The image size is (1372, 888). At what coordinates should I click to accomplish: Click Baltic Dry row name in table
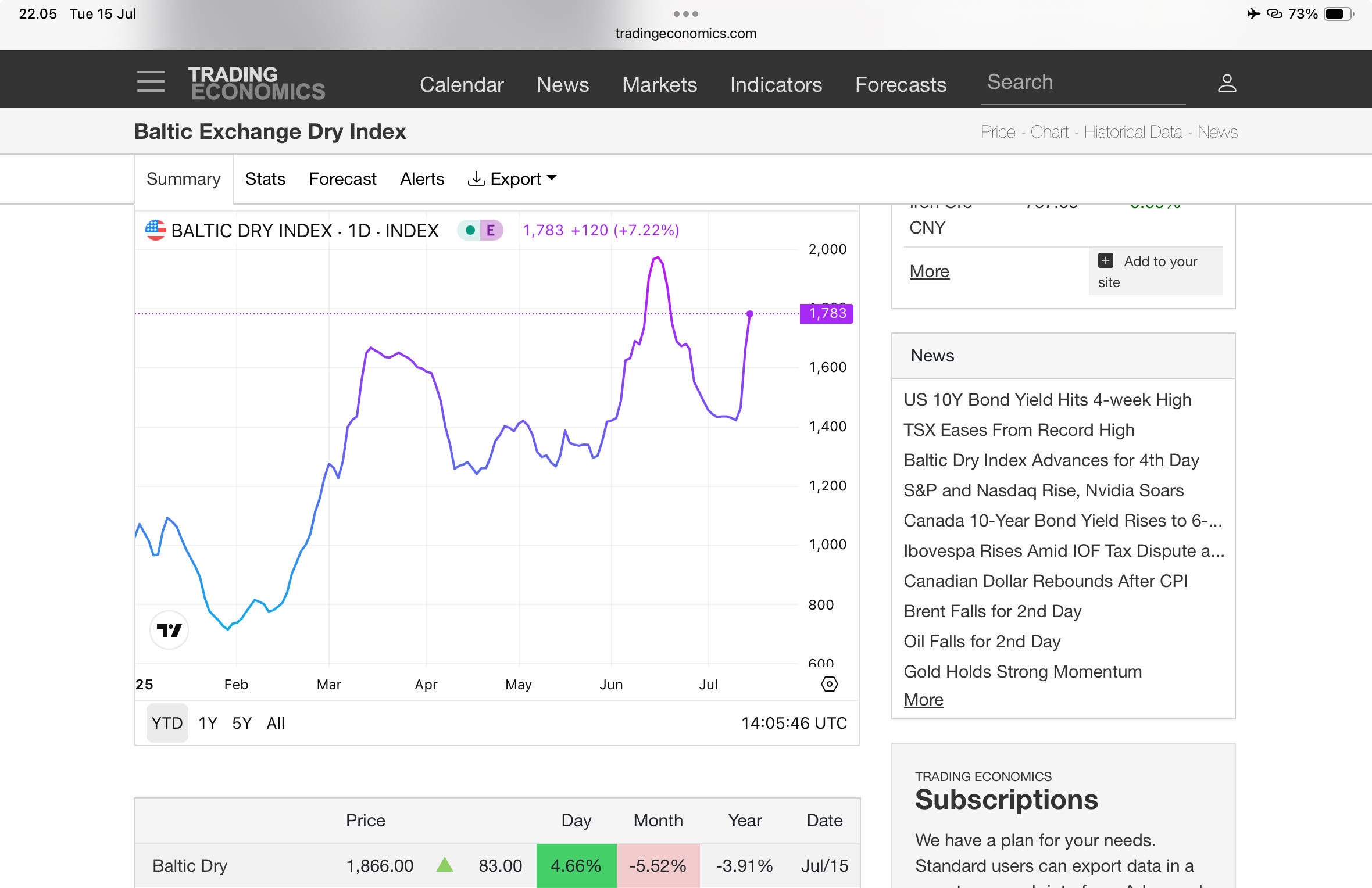pos(190,866)
